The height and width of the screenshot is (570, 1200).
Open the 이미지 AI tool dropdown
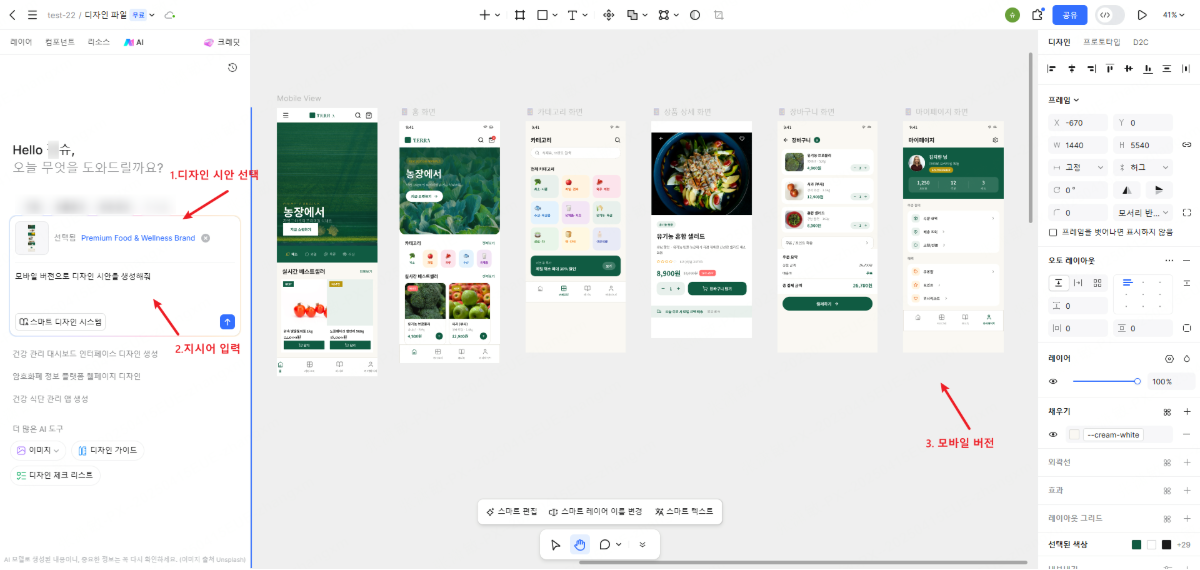tap(39, 451)
